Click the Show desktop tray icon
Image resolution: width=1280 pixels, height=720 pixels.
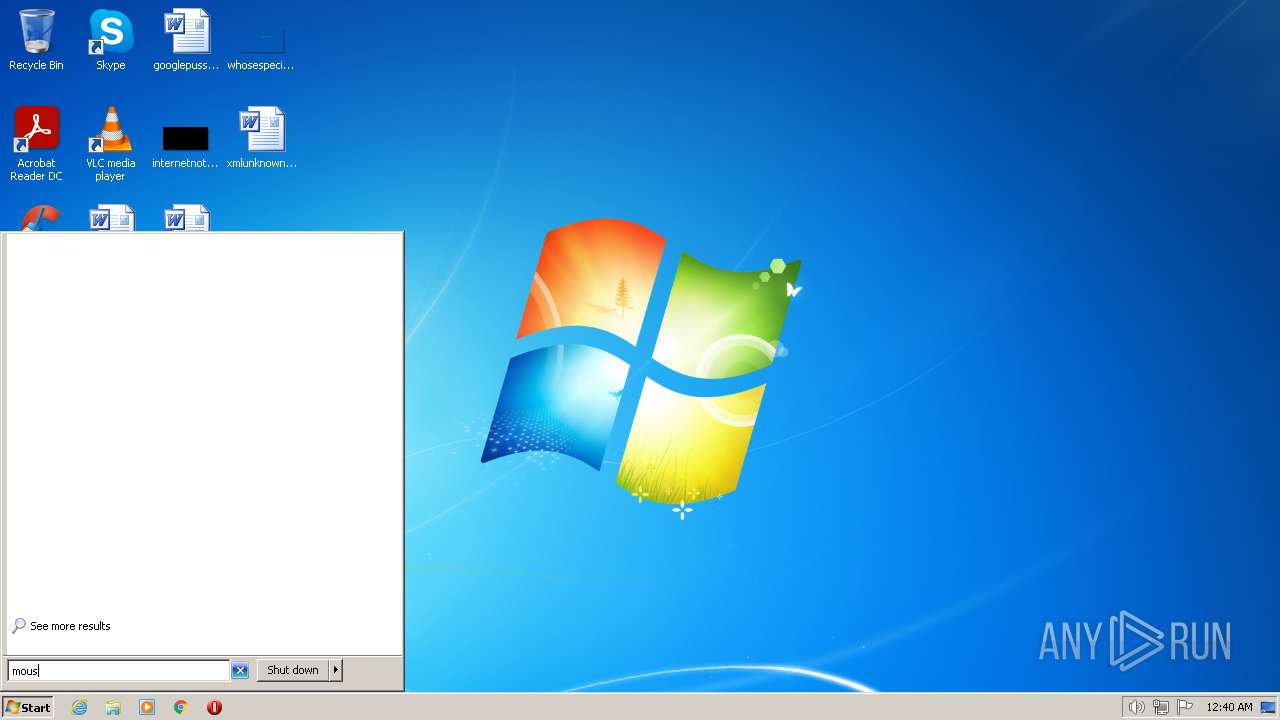(x=1268, y=707)
